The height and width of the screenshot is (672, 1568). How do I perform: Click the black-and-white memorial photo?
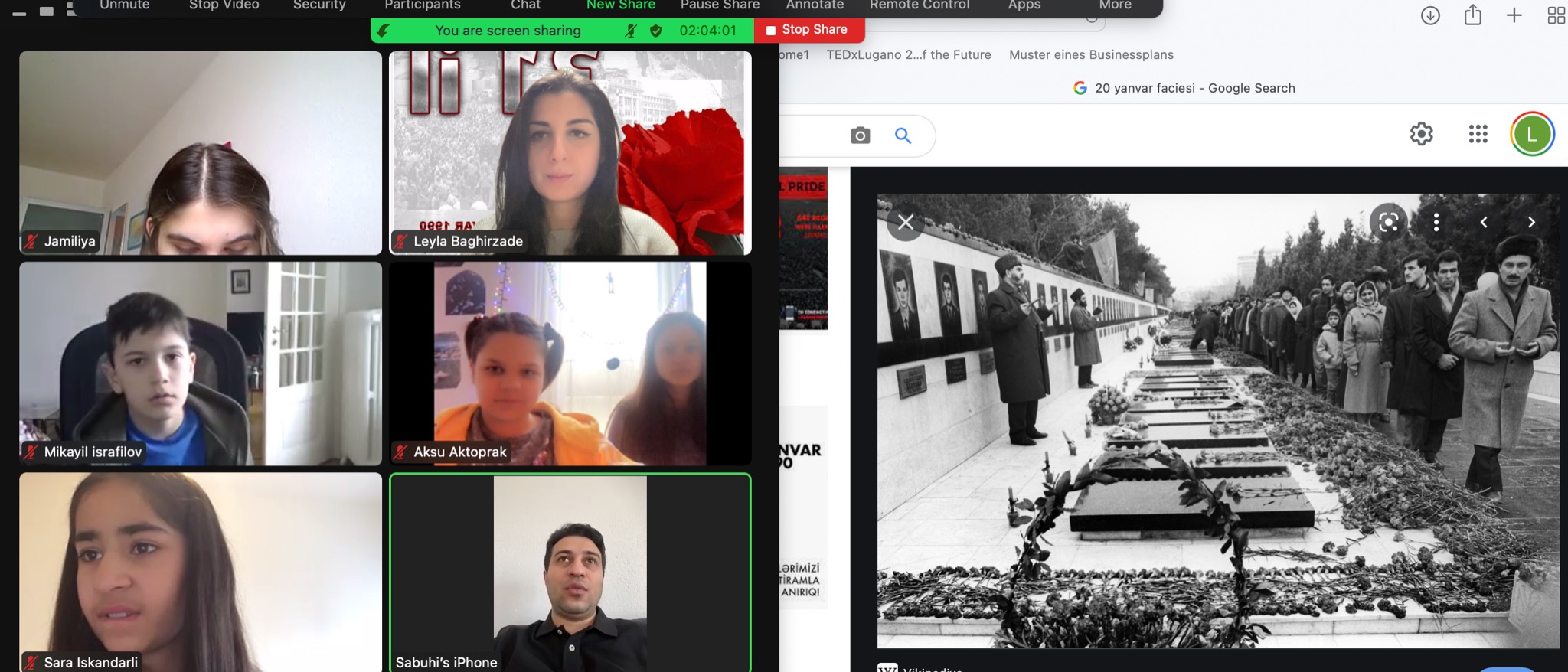pyautogui.click(x=1217, y=421)
